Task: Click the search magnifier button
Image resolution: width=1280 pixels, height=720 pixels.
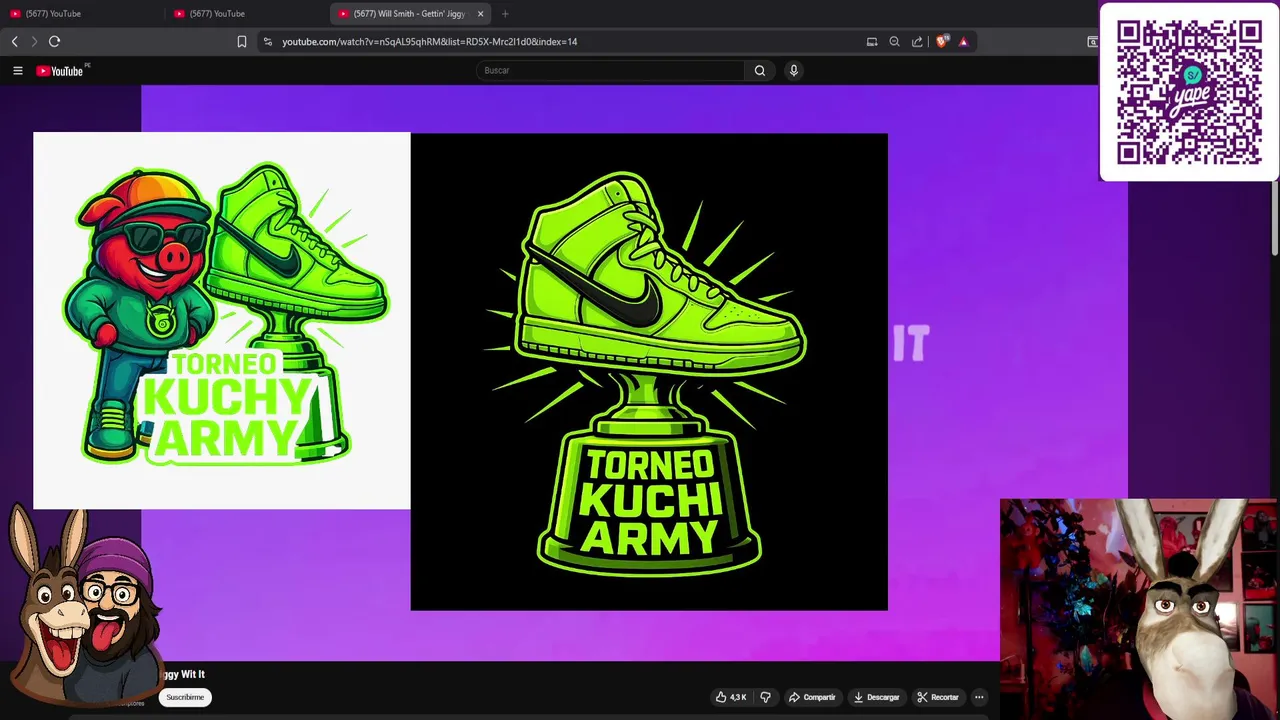Action: [760, 70]
